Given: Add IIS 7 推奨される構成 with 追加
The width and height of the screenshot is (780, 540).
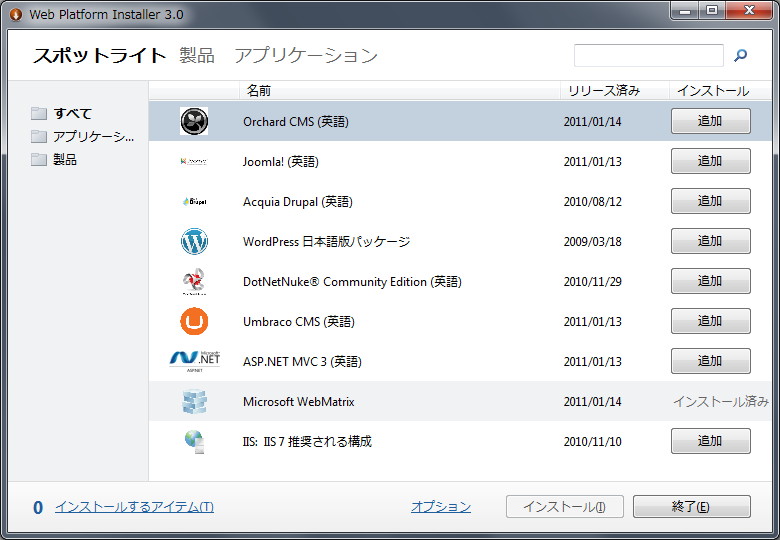Looking at the screenshot, I should click(710, 441).
